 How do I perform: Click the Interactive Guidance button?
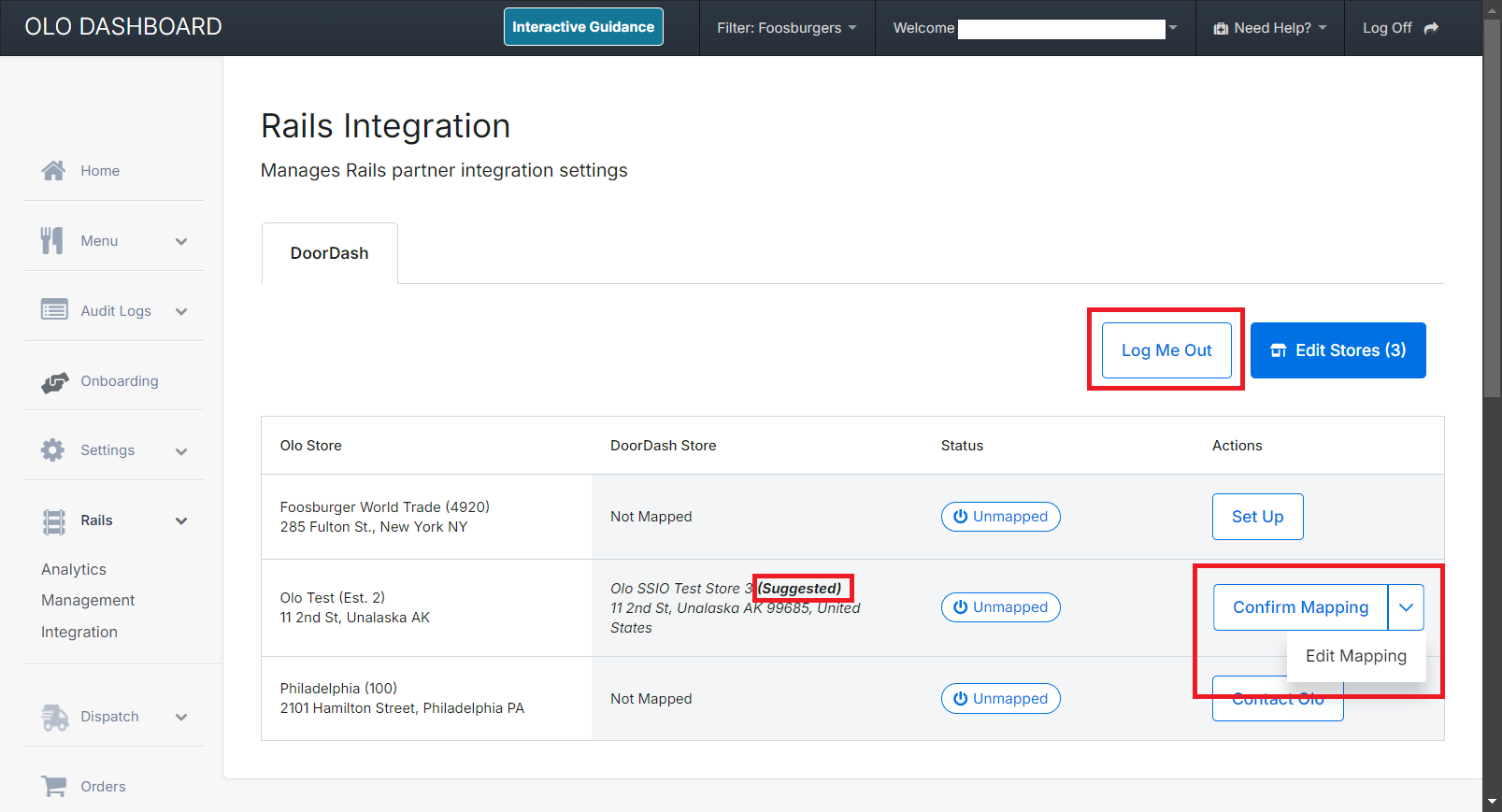point(583,27)
